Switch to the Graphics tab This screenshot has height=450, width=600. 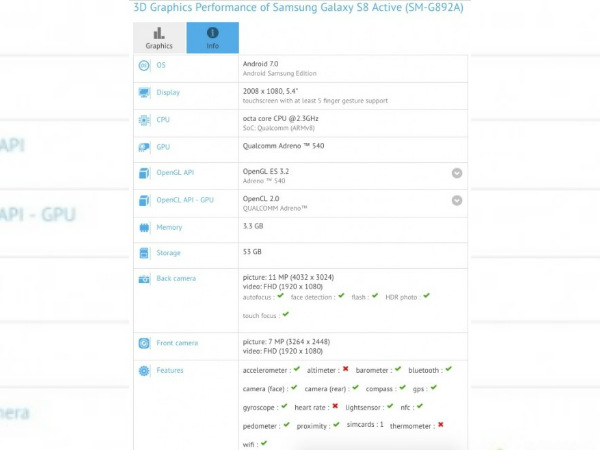tap(160, 38)
